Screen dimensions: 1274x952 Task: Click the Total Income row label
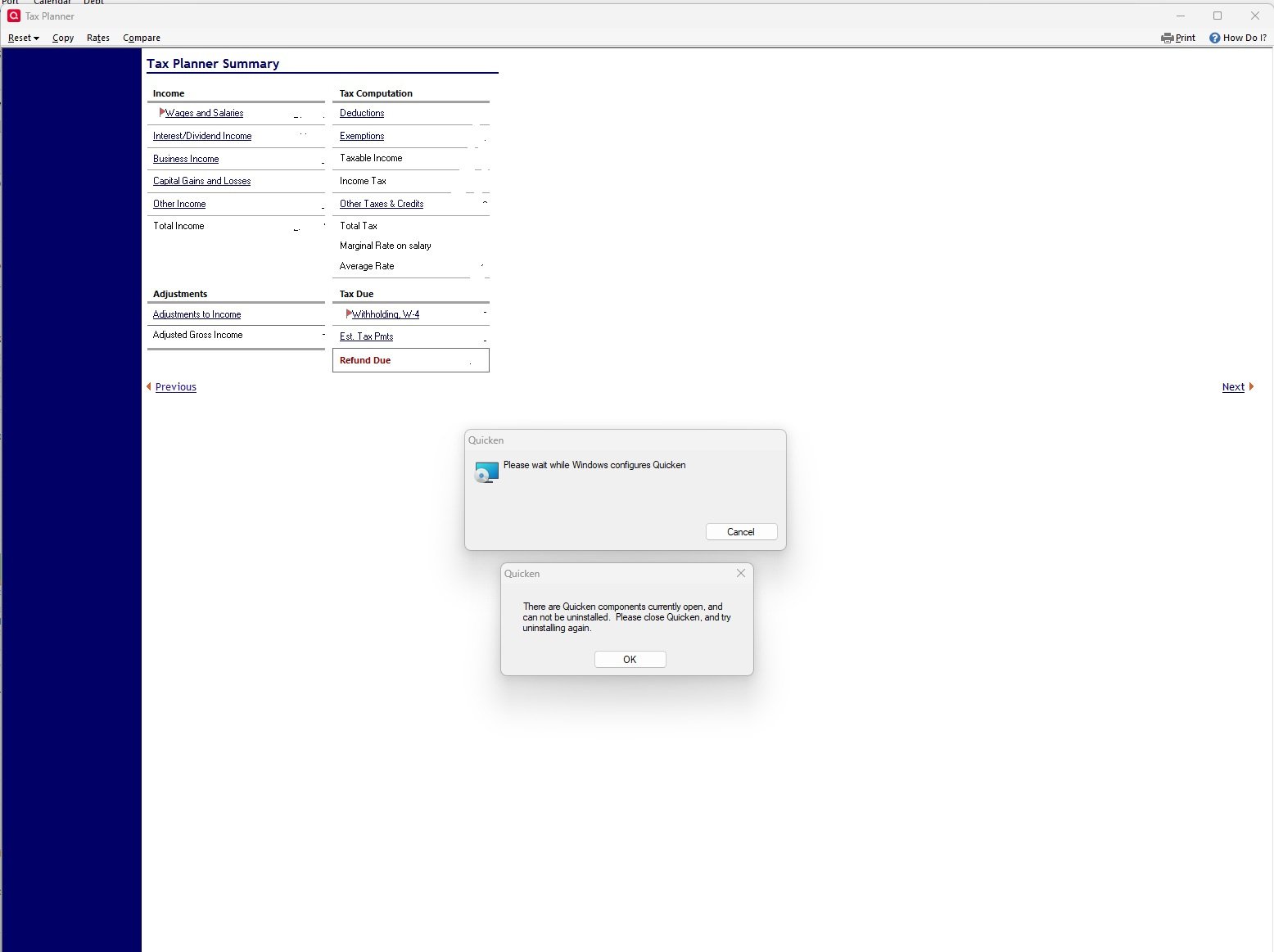point(178,226)
